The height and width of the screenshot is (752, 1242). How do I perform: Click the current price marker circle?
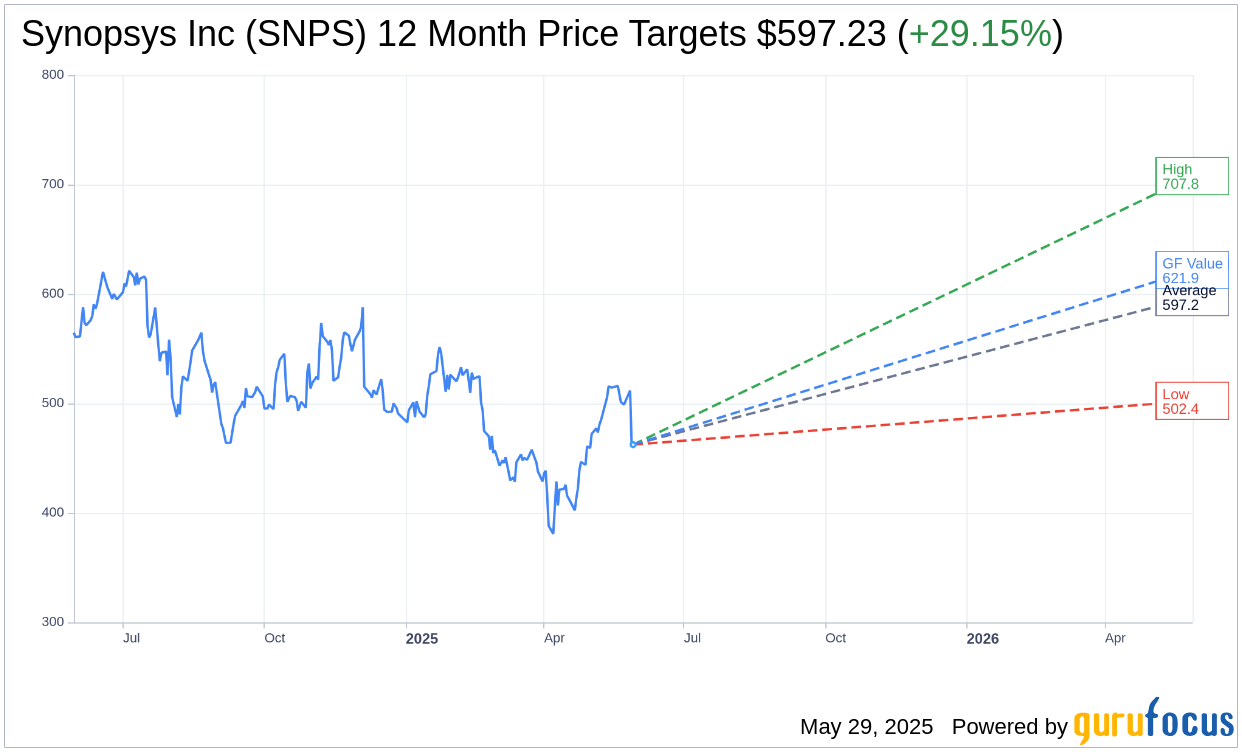[x=632, y=444]
